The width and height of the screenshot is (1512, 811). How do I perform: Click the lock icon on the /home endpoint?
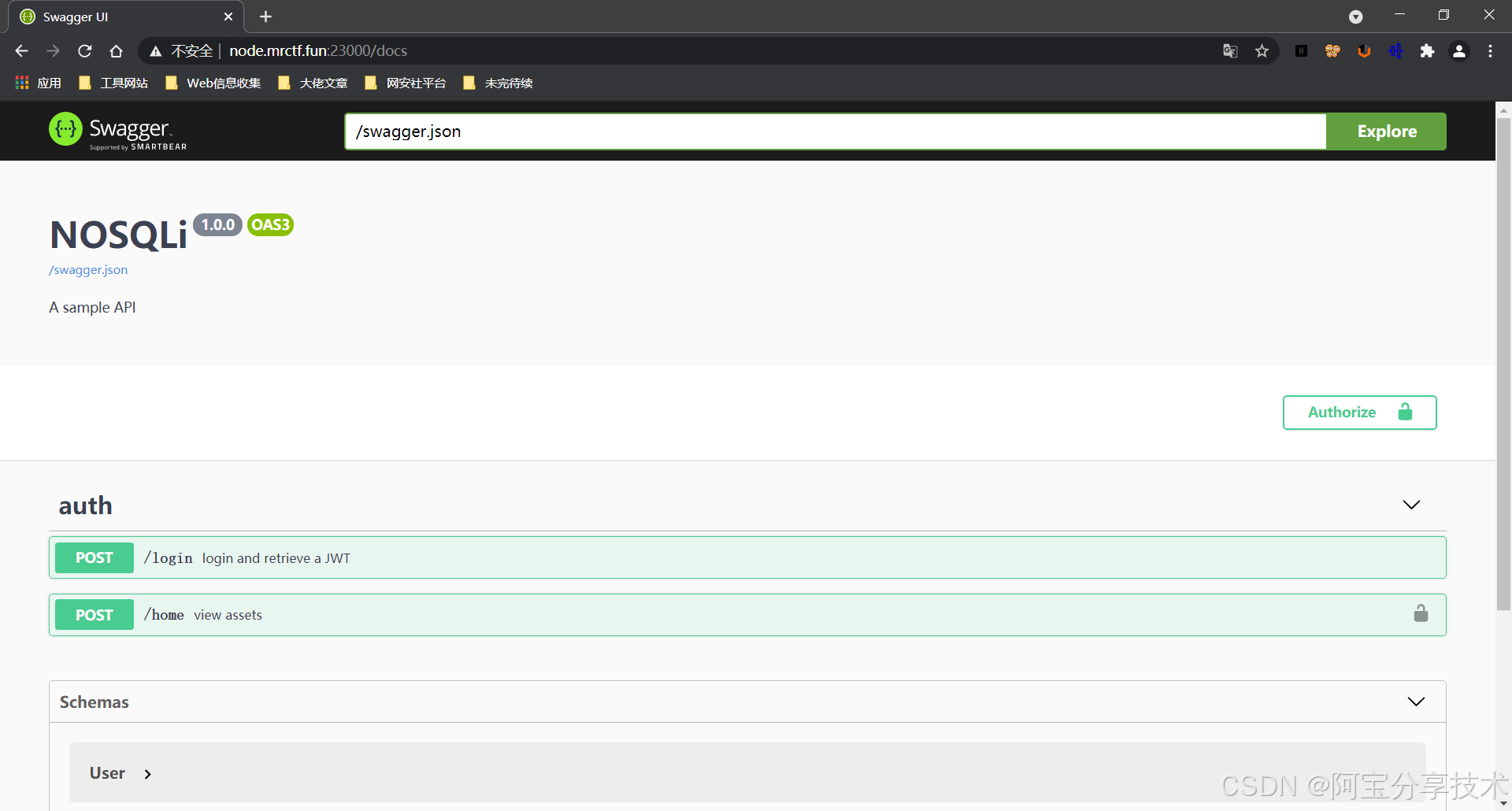coord(1421,613)
